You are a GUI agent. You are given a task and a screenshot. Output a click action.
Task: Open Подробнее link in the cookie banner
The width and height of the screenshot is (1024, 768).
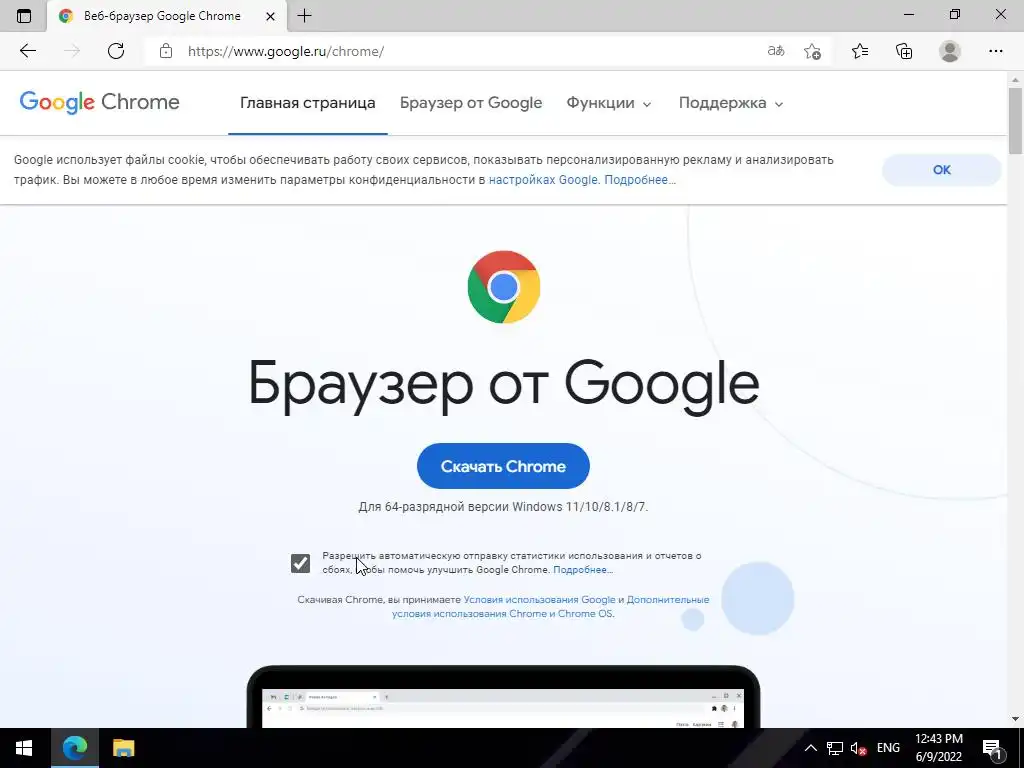click(640, 180)
